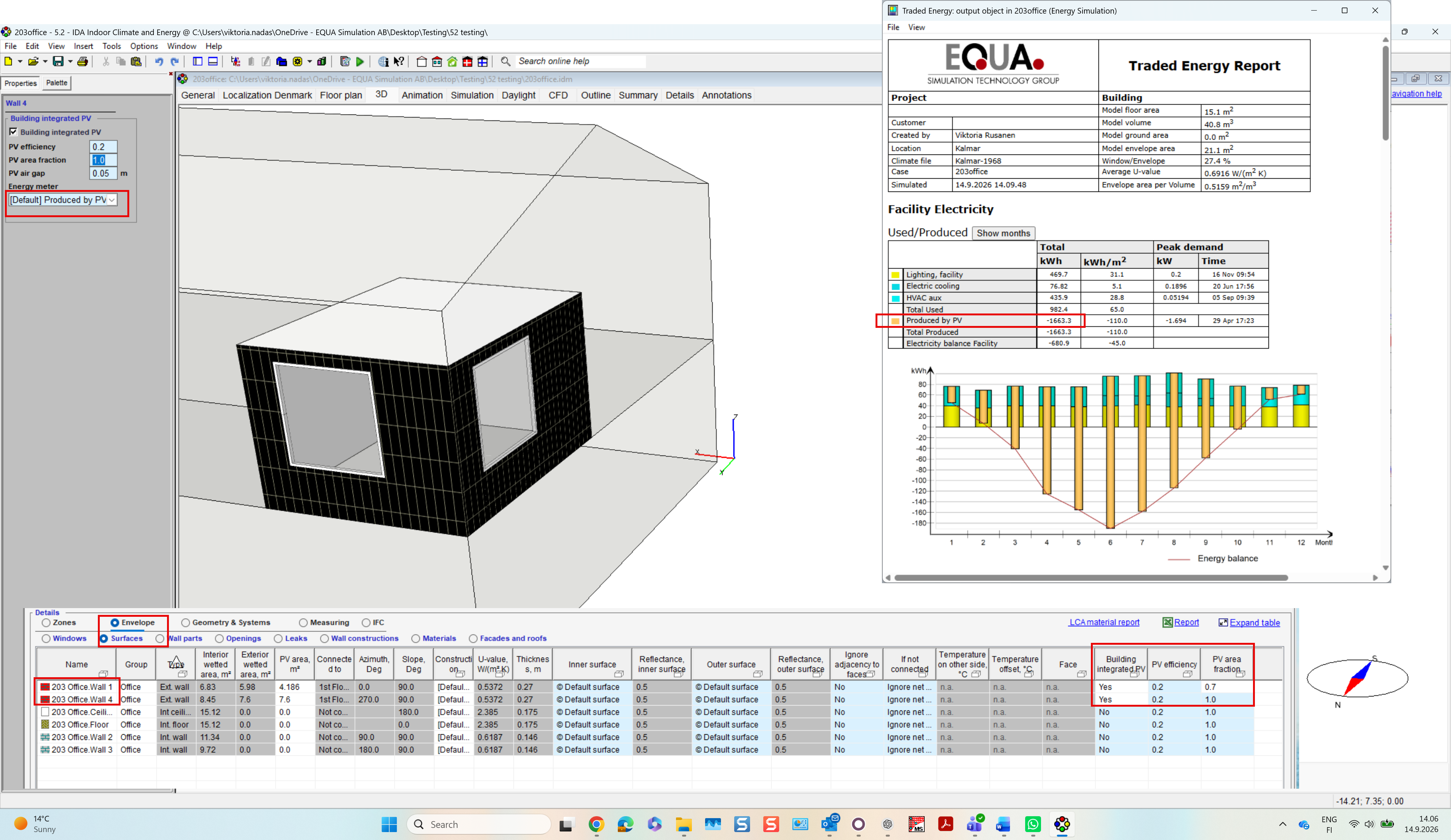
Task: Select the Wall constructions radio button
Action: click(325, 639)
